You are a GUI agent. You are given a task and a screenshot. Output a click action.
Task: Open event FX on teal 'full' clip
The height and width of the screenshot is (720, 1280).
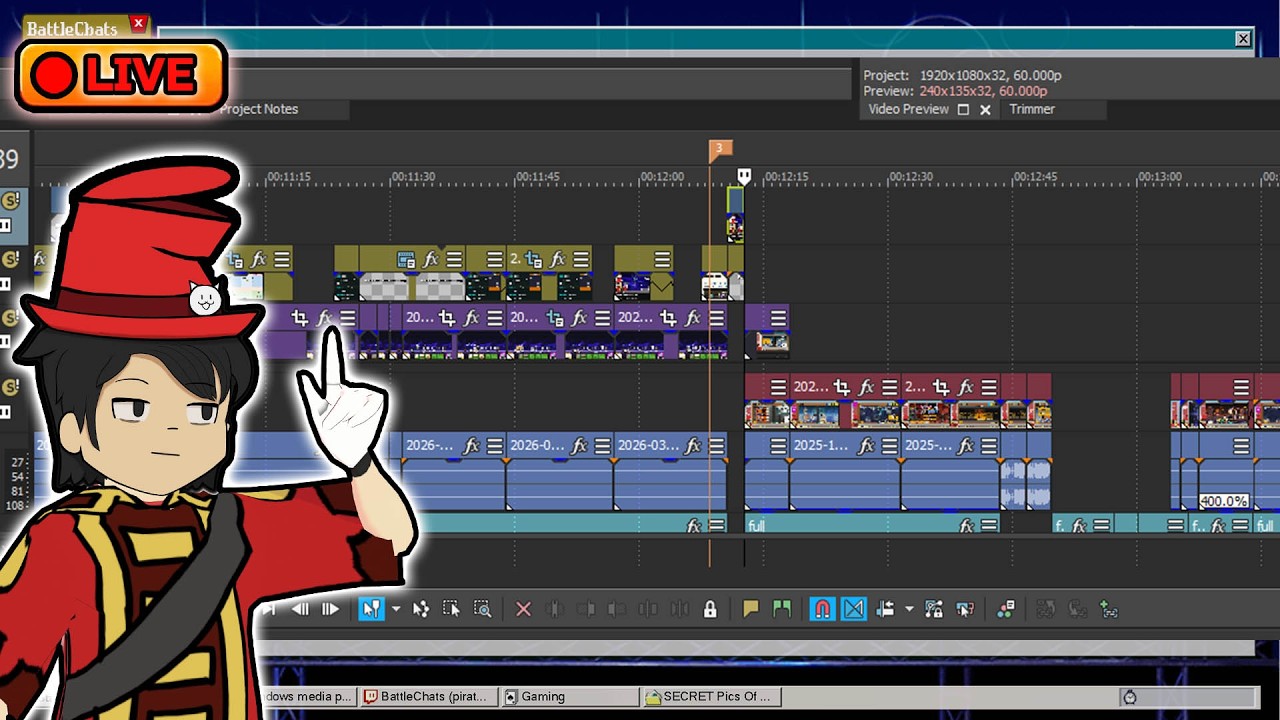(x=966, y=525)
